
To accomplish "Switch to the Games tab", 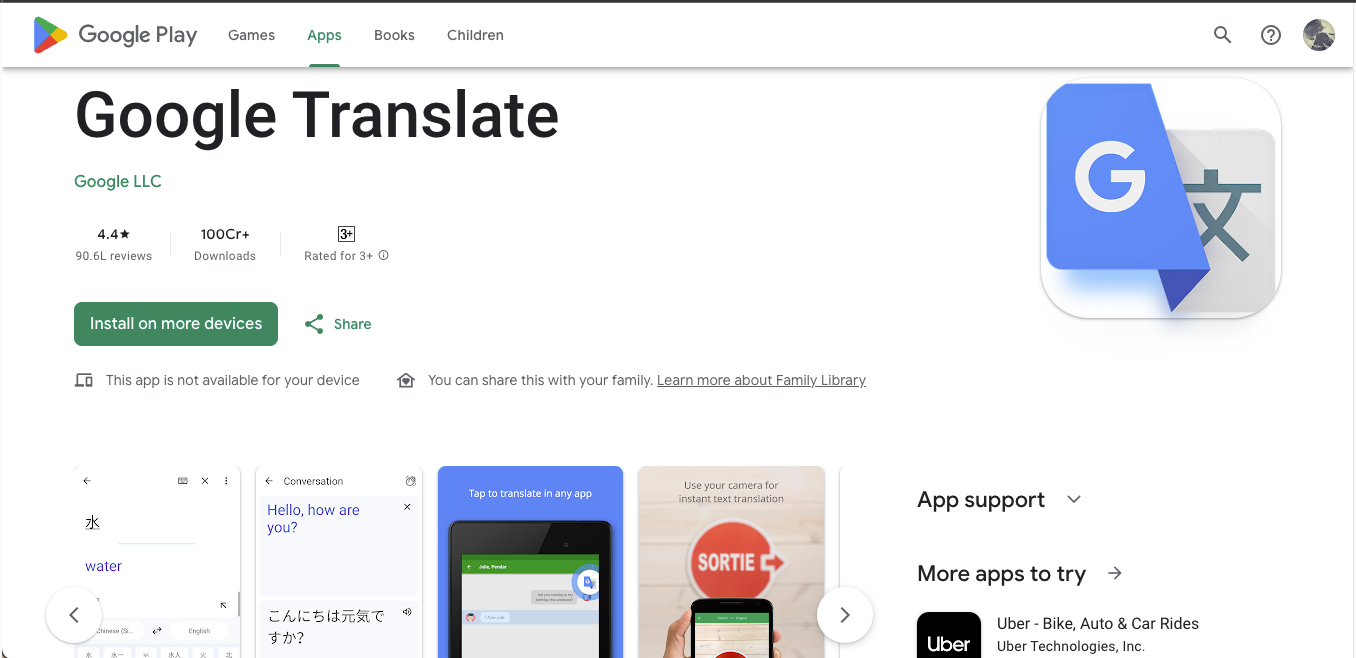I will 251,35.
